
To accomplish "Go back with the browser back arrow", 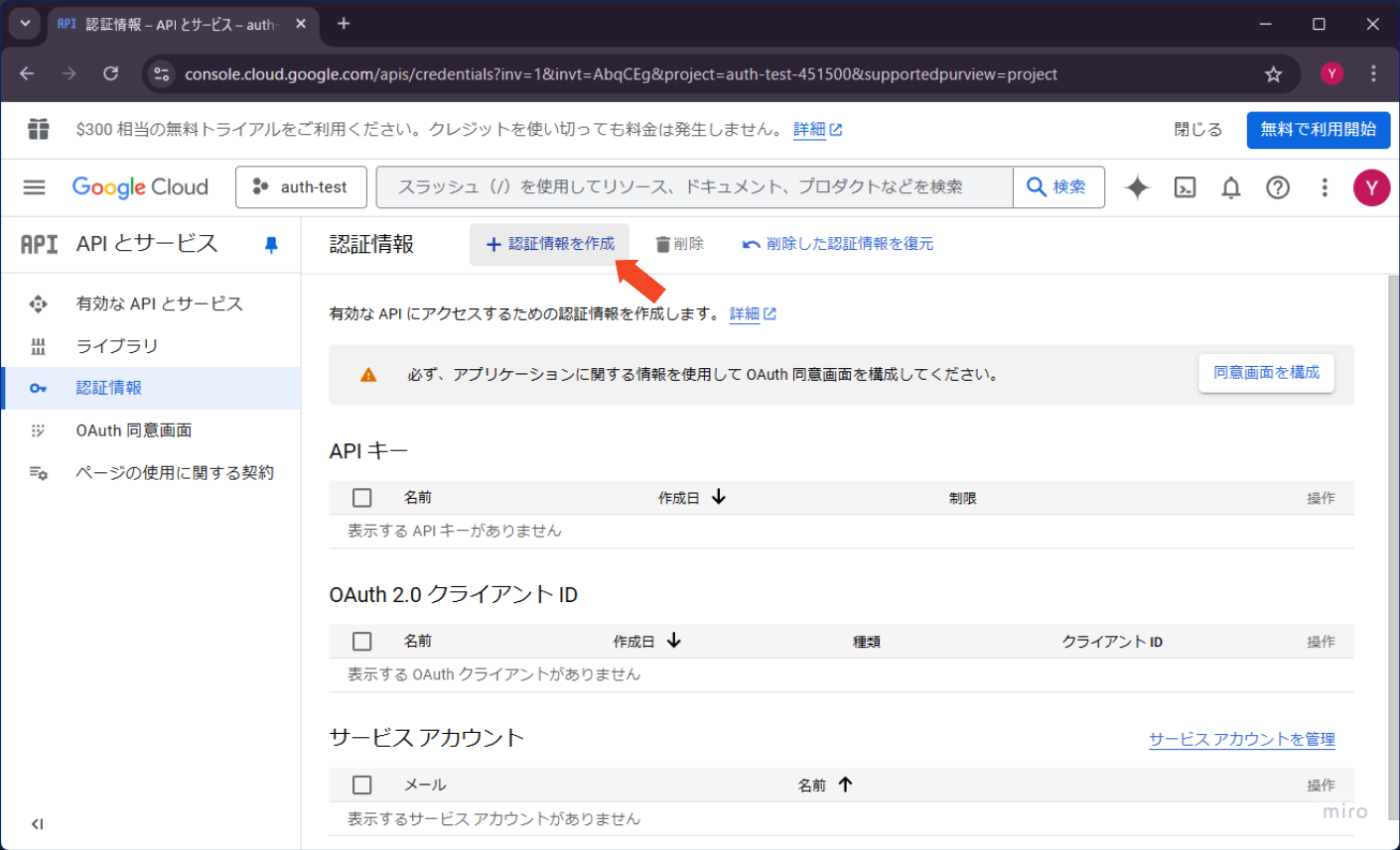I will click(27, 73).
